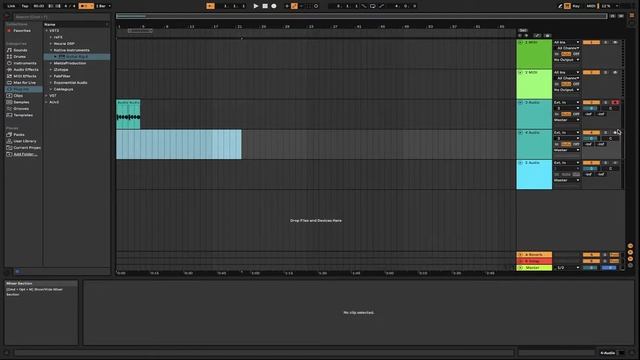Adjust the 3 Audio pan slider
The height and width of the screenshot is (360, 640).
pyautogui.click(x=611, y=109)
